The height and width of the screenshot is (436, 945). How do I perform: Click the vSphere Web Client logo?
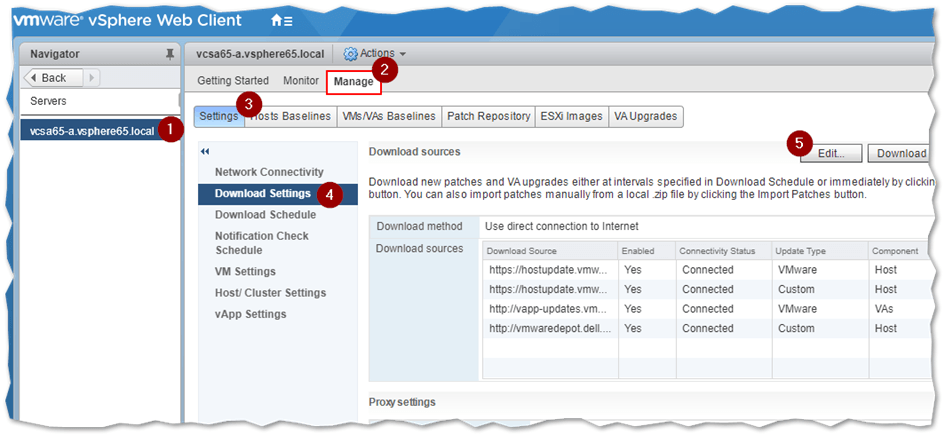pos(128,20)
